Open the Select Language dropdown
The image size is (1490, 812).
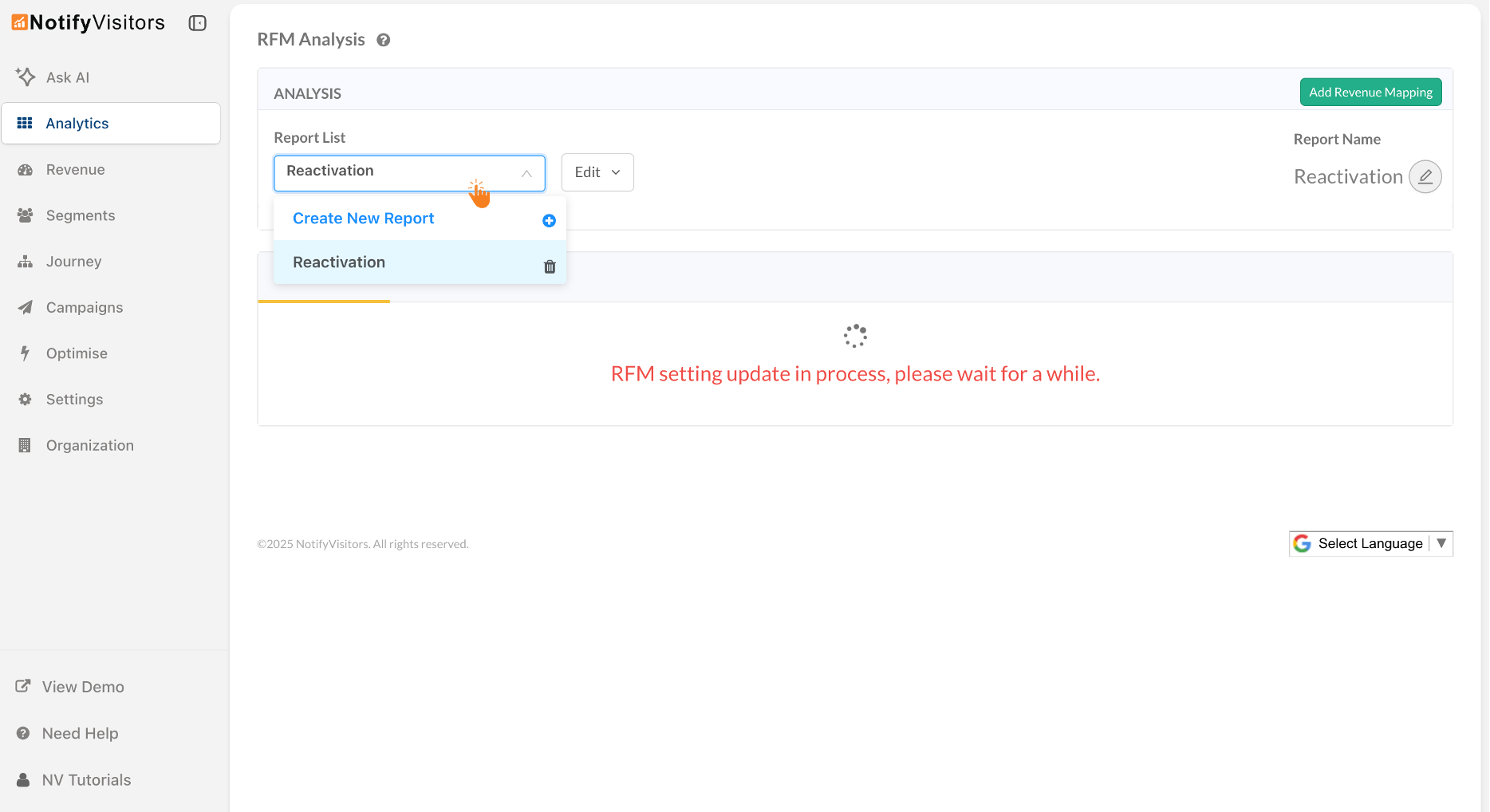click(1370, 543)
